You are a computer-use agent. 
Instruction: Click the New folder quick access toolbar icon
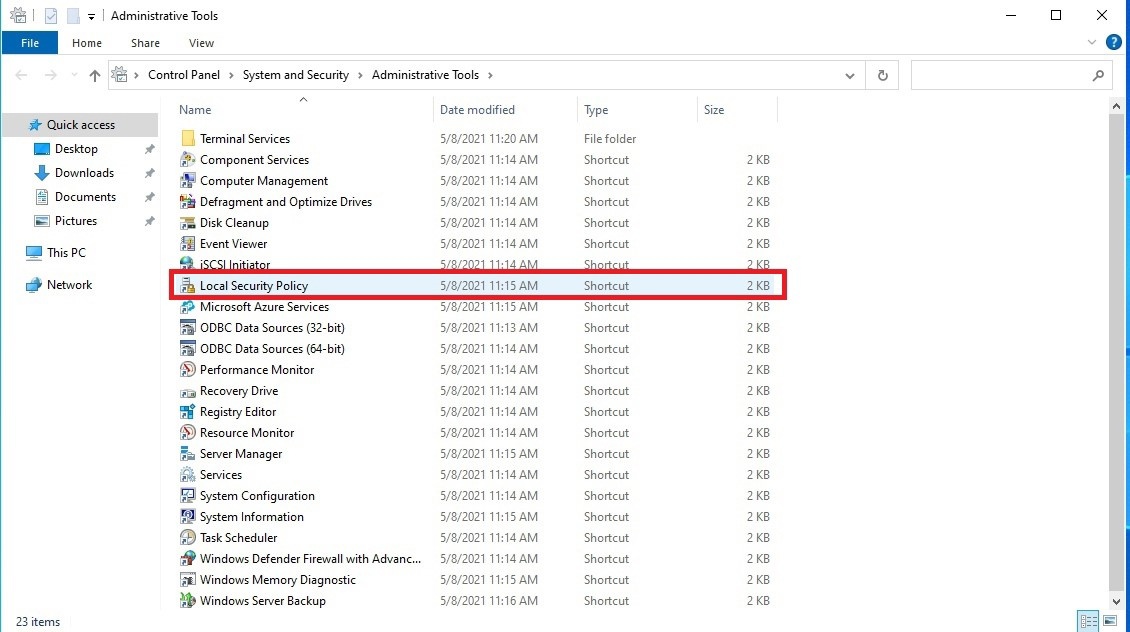pos(73,16)
